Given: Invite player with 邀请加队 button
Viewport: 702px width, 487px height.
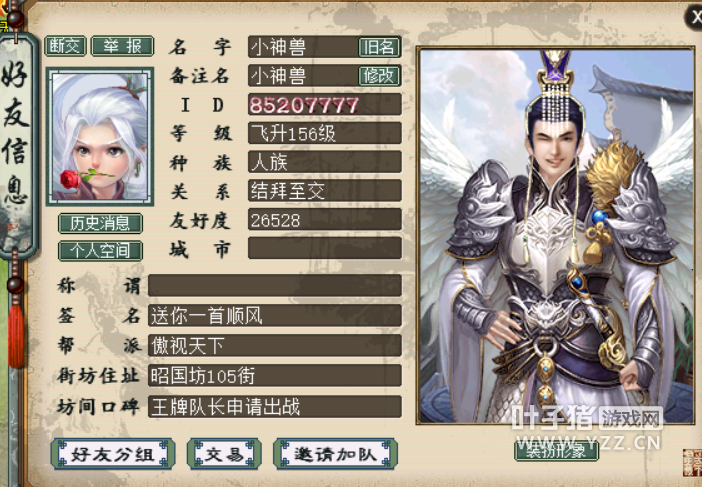Looking at the screenshot, I should click(335, 454).
